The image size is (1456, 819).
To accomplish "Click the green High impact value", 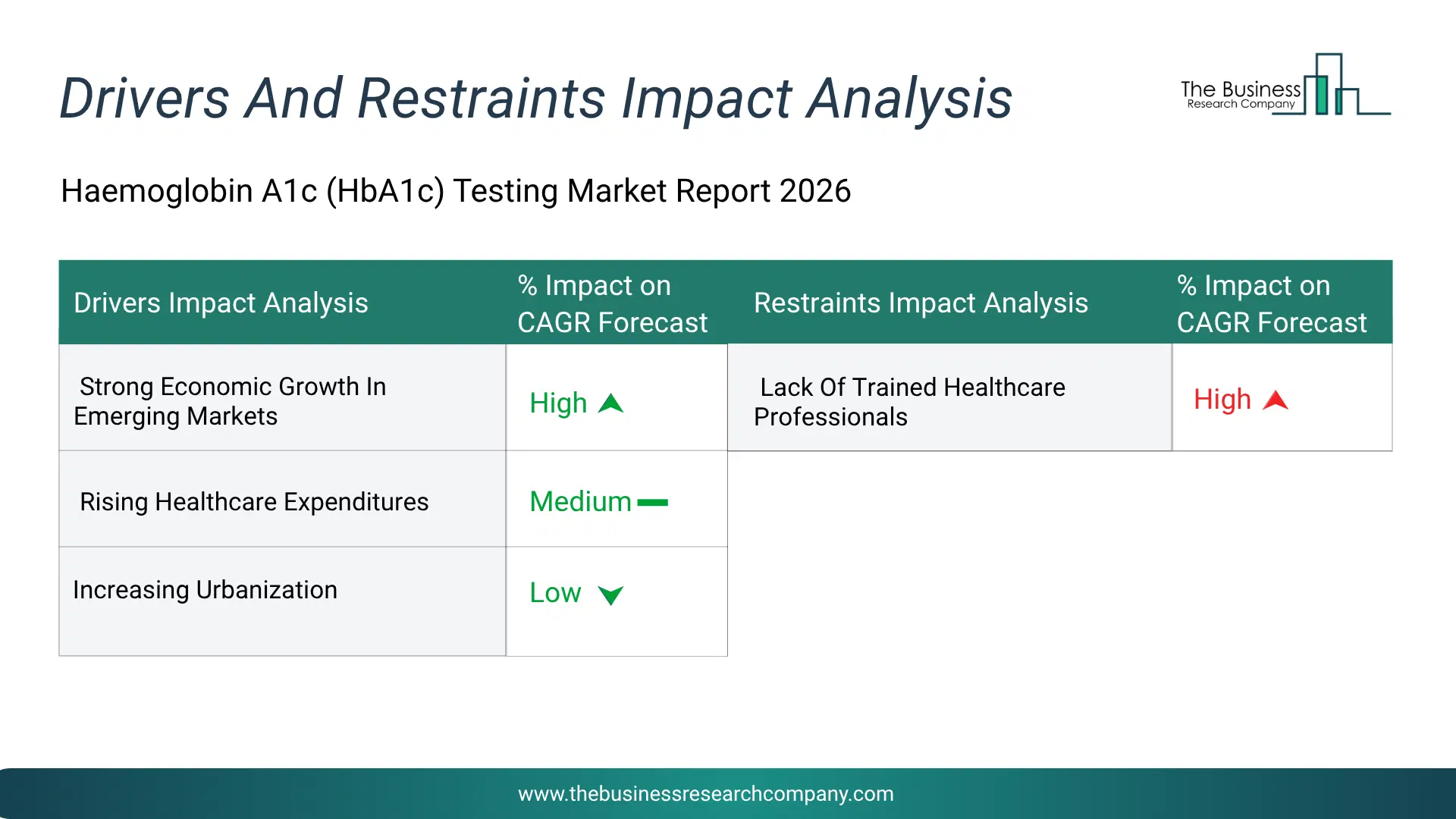I will coord(558,403).
